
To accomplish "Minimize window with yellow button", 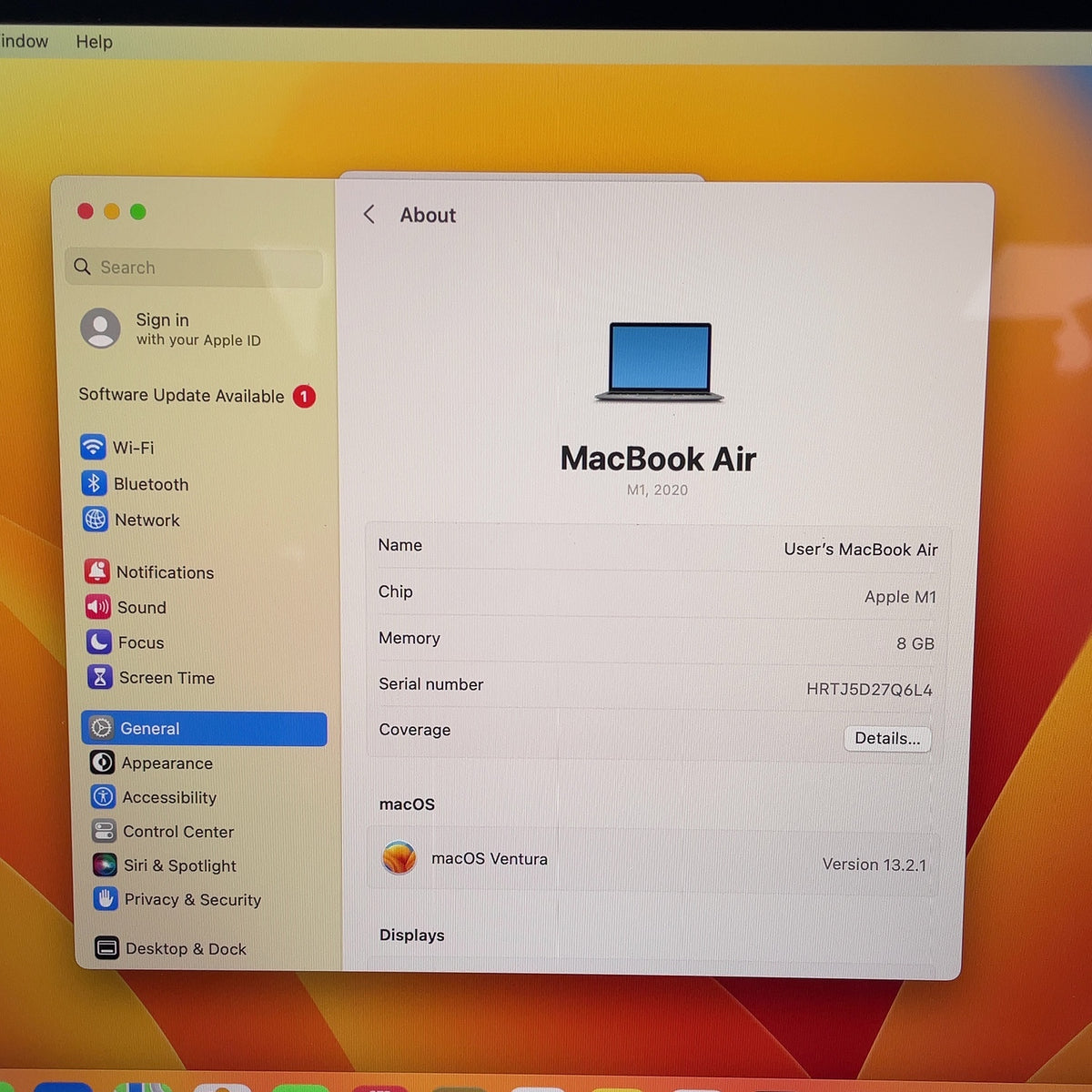I will coord(112,211).
